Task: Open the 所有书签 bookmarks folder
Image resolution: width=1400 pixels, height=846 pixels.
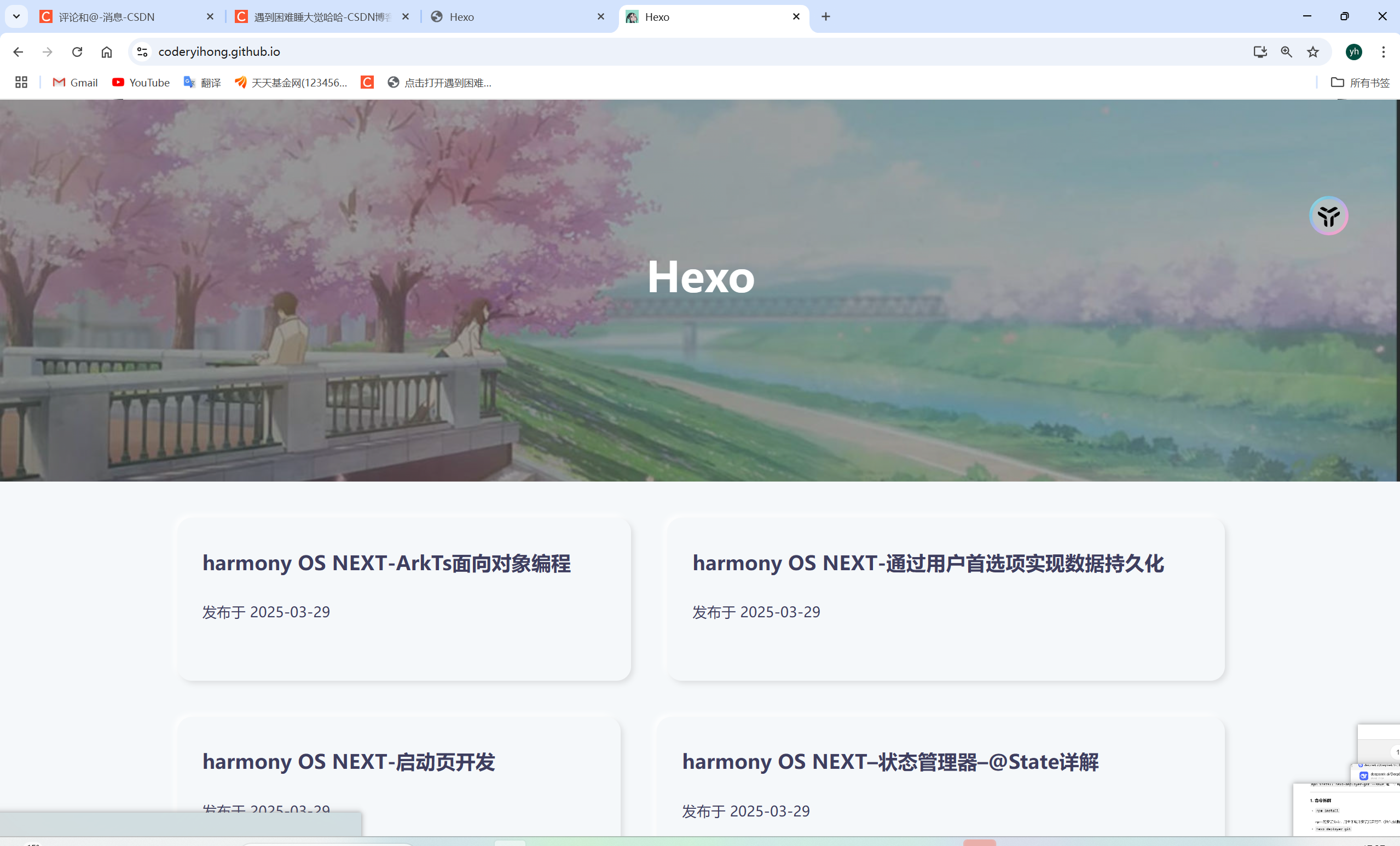Action: point(1360,83)
